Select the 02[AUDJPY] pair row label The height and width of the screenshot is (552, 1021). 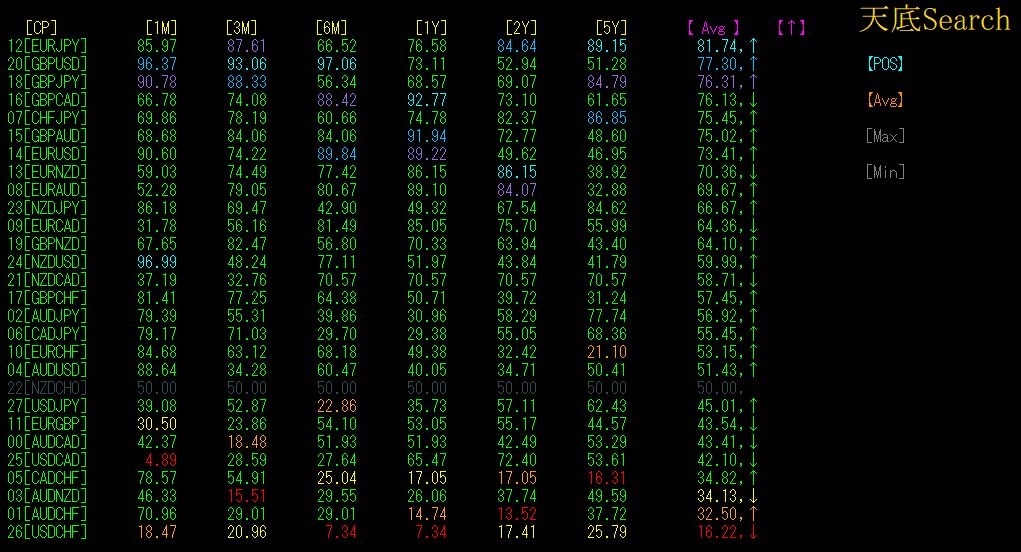pos(47,316)
